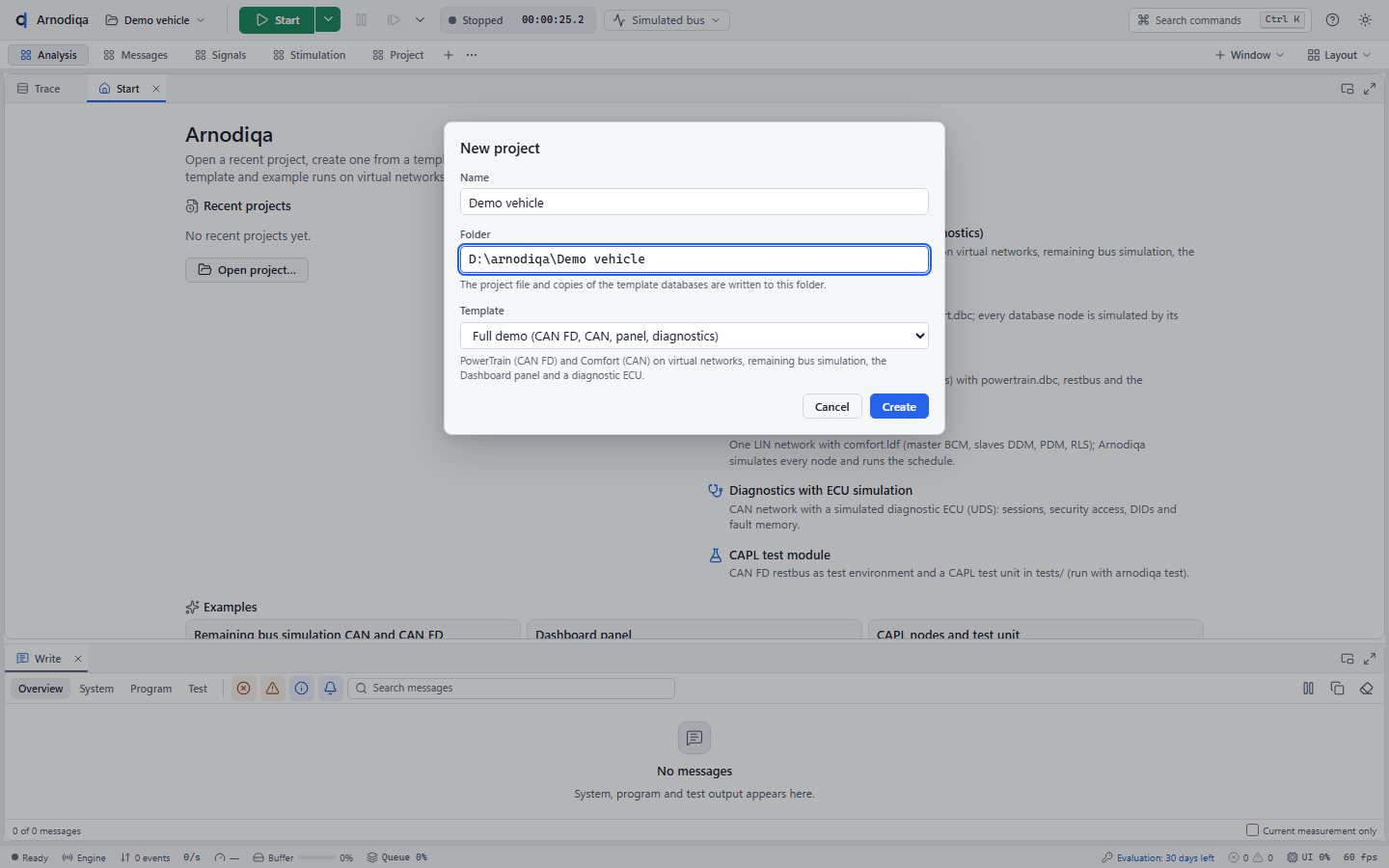Clear the Write panel with the eraser icon

coord(1366,689)
